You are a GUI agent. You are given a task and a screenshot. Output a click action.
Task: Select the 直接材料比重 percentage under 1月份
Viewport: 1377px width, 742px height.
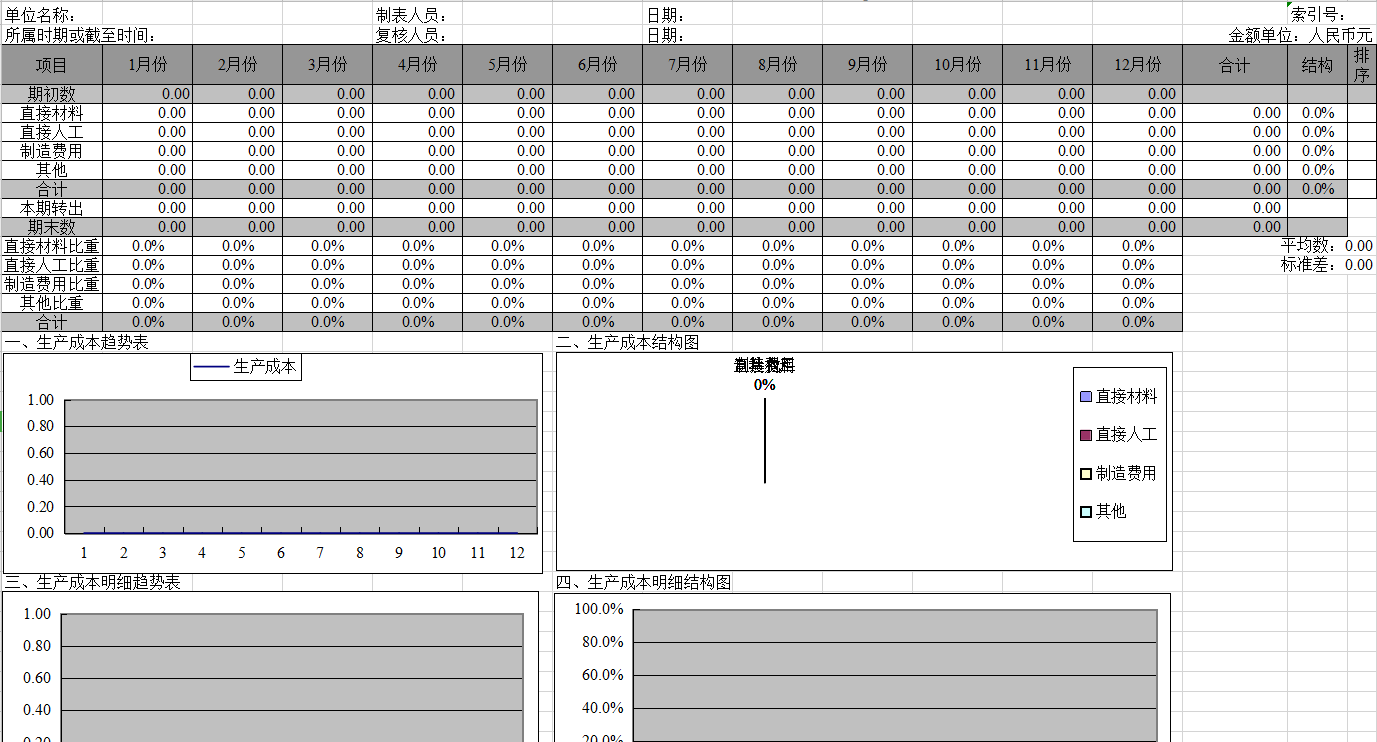tap(147, 246)
